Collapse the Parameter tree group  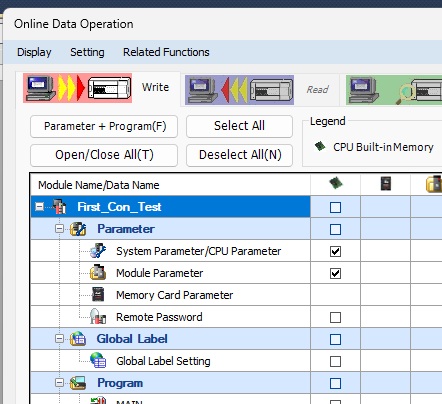pos(59,229)
